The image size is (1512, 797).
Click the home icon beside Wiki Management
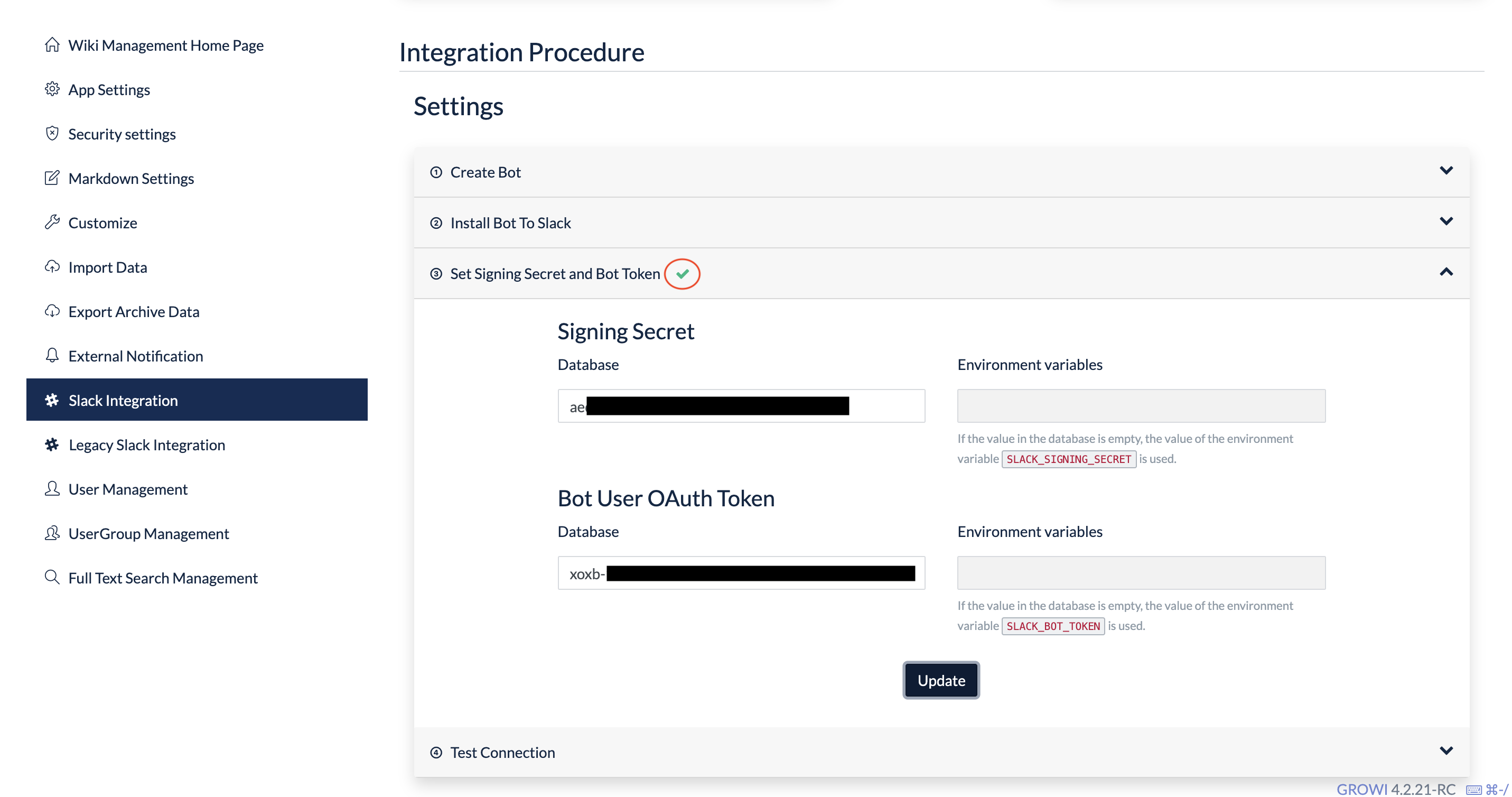pos(52,45)
